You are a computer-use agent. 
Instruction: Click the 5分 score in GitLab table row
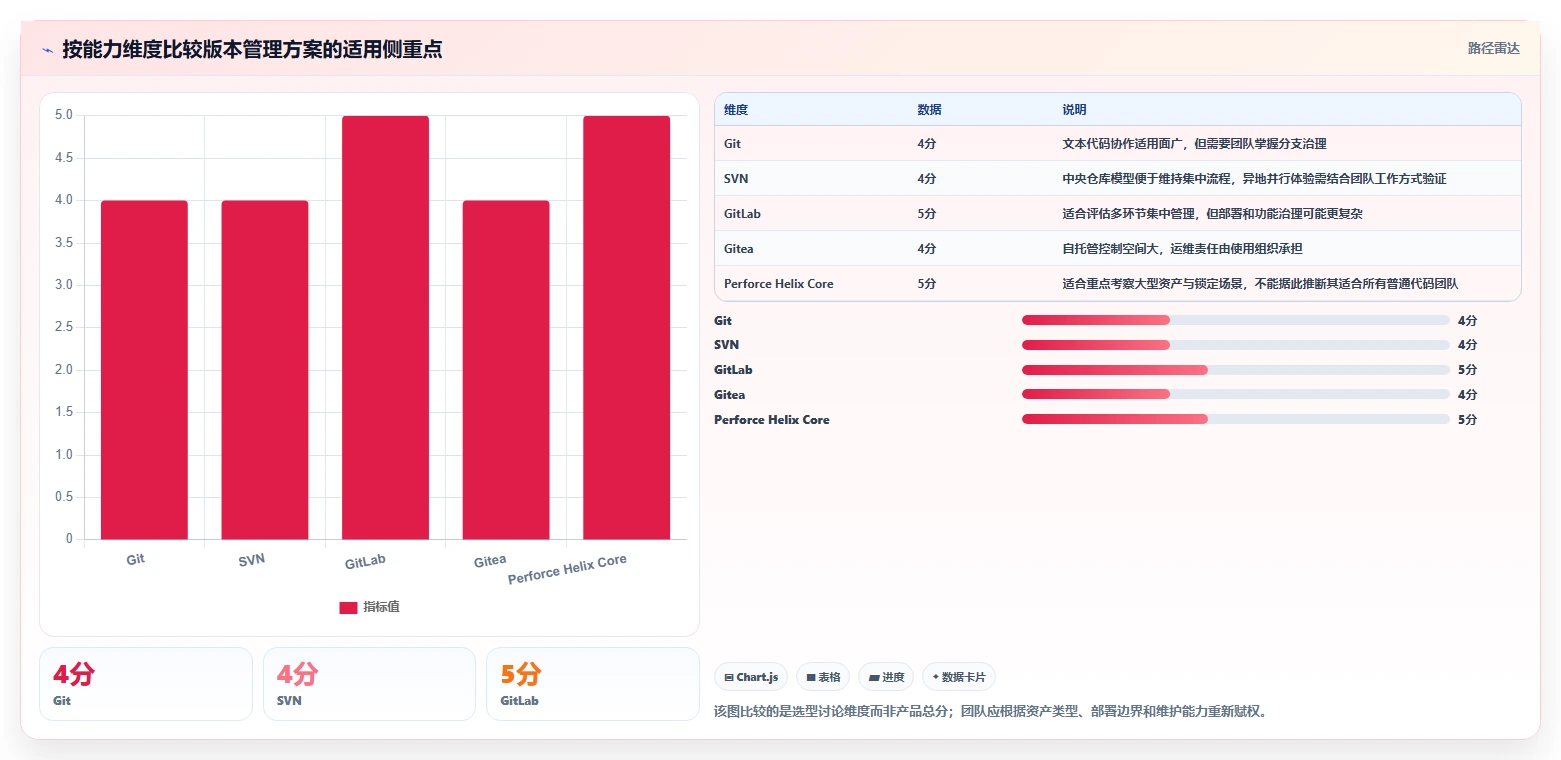(x=927, y=214)
